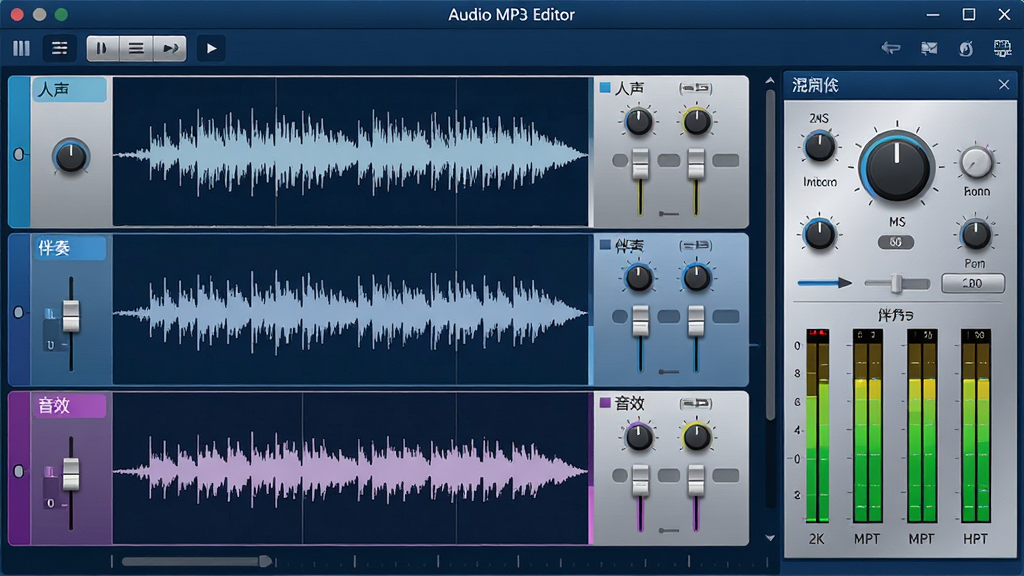Image resolution: width=1024 pixels, height=576 pixels.
Task: Click the 2K level meter
Action: click(x=817, y=426)
